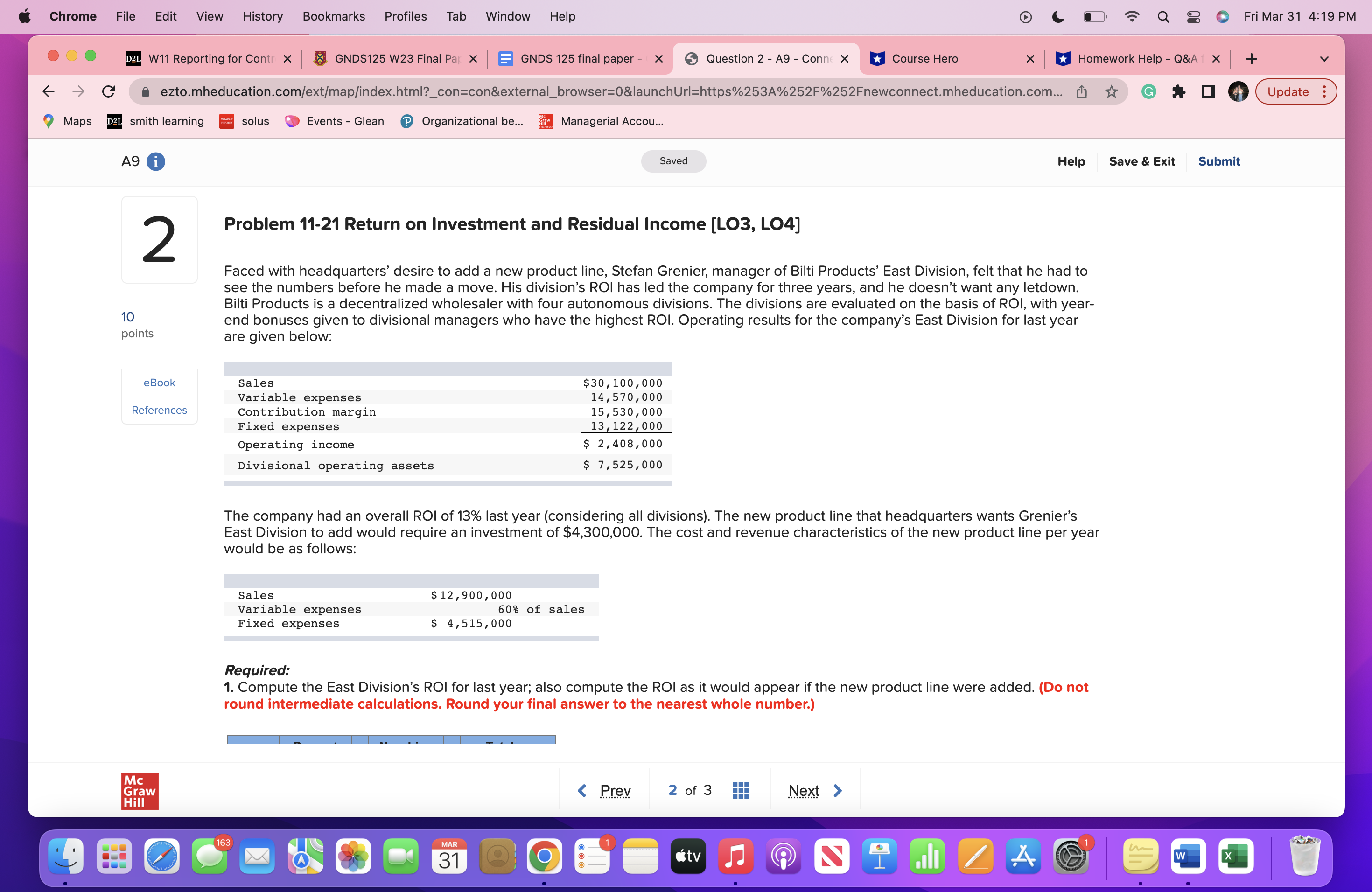The width and height of the screenshot is (1372, 892).
Task: Open the Update three-dot menu
Action: click(x=1324, y=91)
